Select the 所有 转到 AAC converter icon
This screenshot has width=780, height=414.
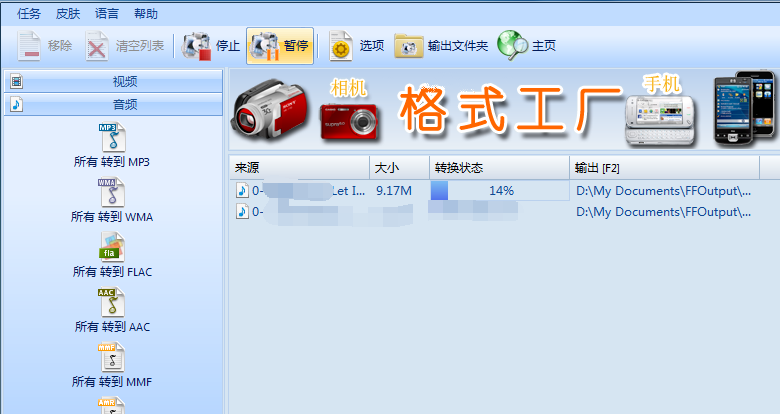pyautogui.click(x=112, y=302)
